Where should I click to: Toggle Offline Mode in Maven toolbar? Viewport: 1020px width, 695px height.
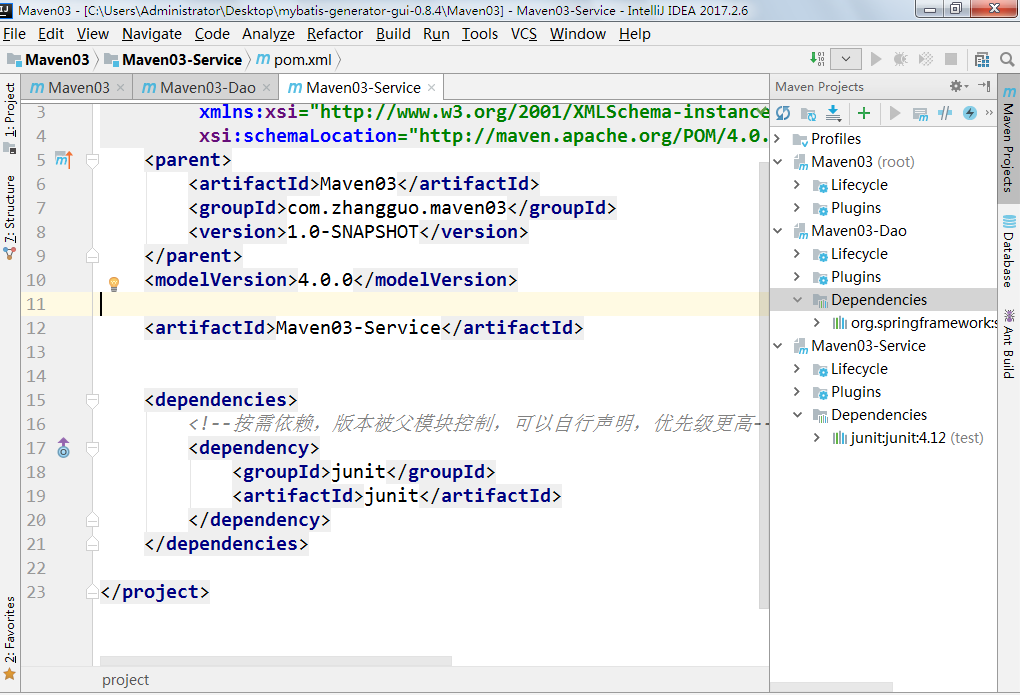pos(945,113)
